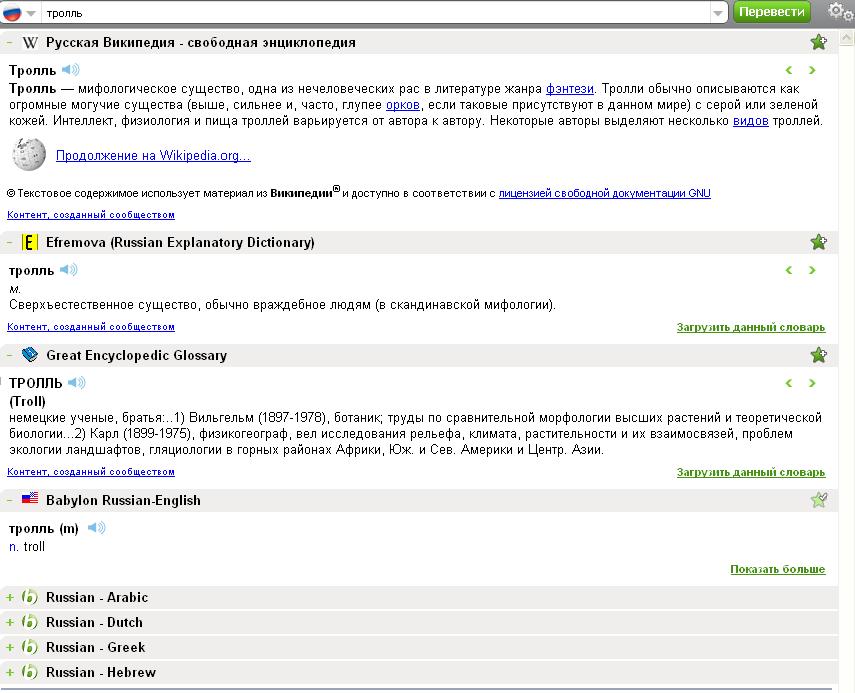Image resolution: width=855 pixels, height=693 pixels.
Task: Expand the Russian - Arabic section
Action: click(x=9, y=598)
